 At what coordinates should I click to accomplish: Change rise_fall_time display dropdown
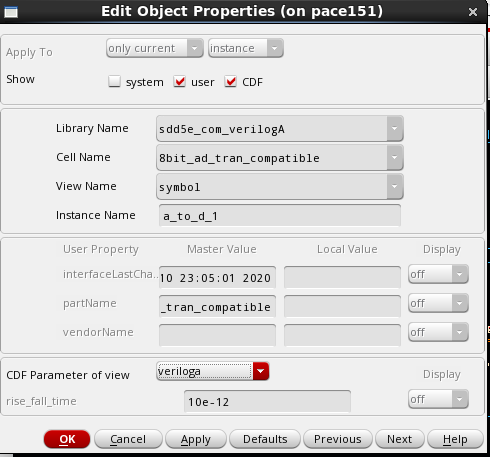tap(438, 399)
